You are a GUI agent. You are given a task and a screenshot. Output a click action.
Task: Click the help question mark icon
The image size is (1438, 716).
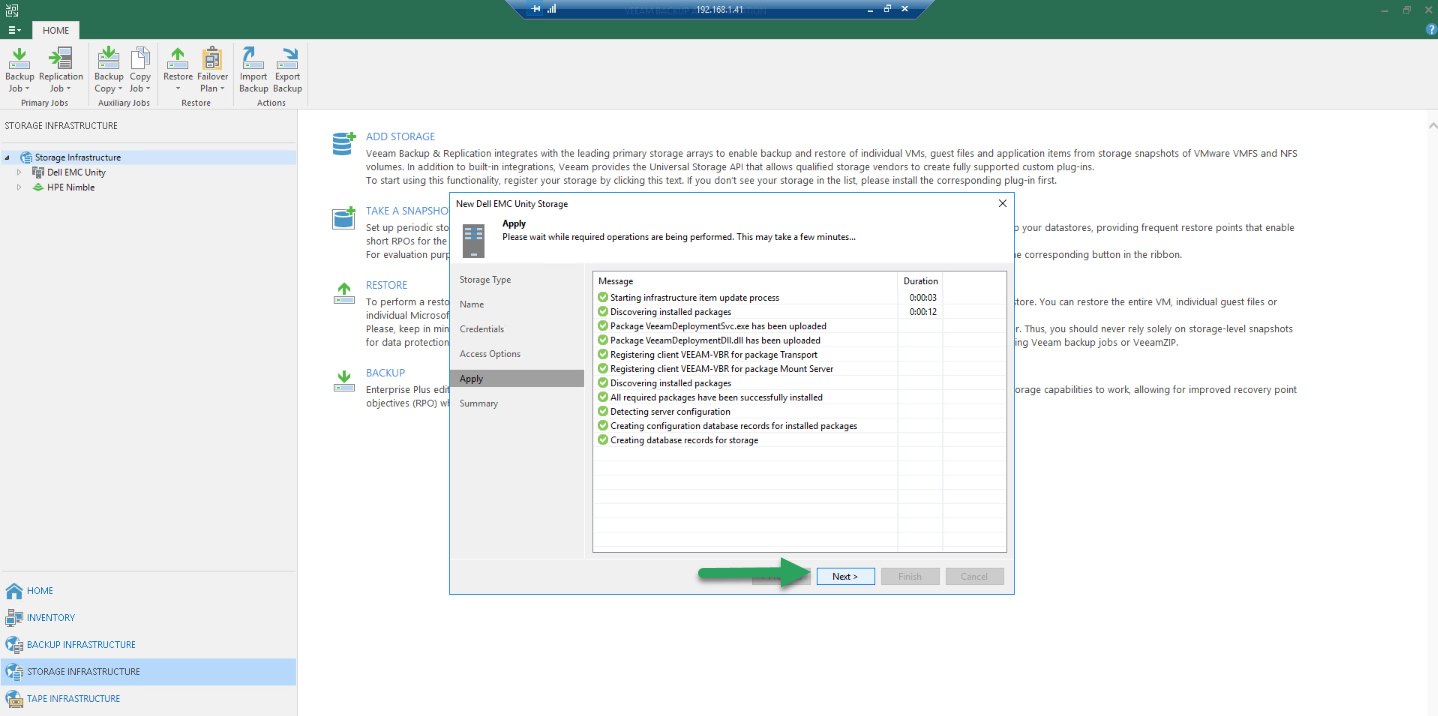(x=1430, y=30)
